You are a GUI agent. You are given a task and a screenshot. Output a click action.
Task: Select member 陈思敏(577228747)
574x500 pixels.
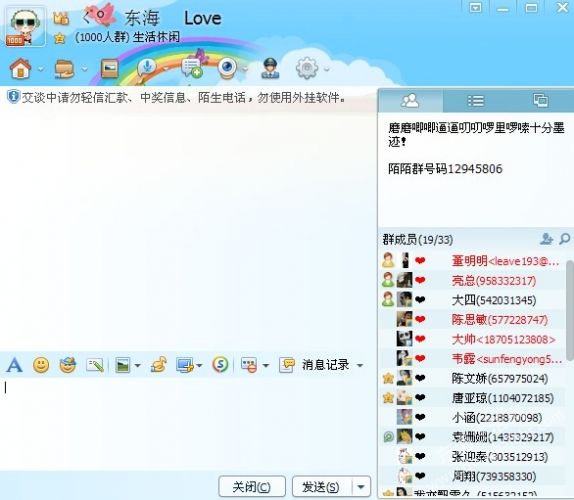(x=473, y=320)
